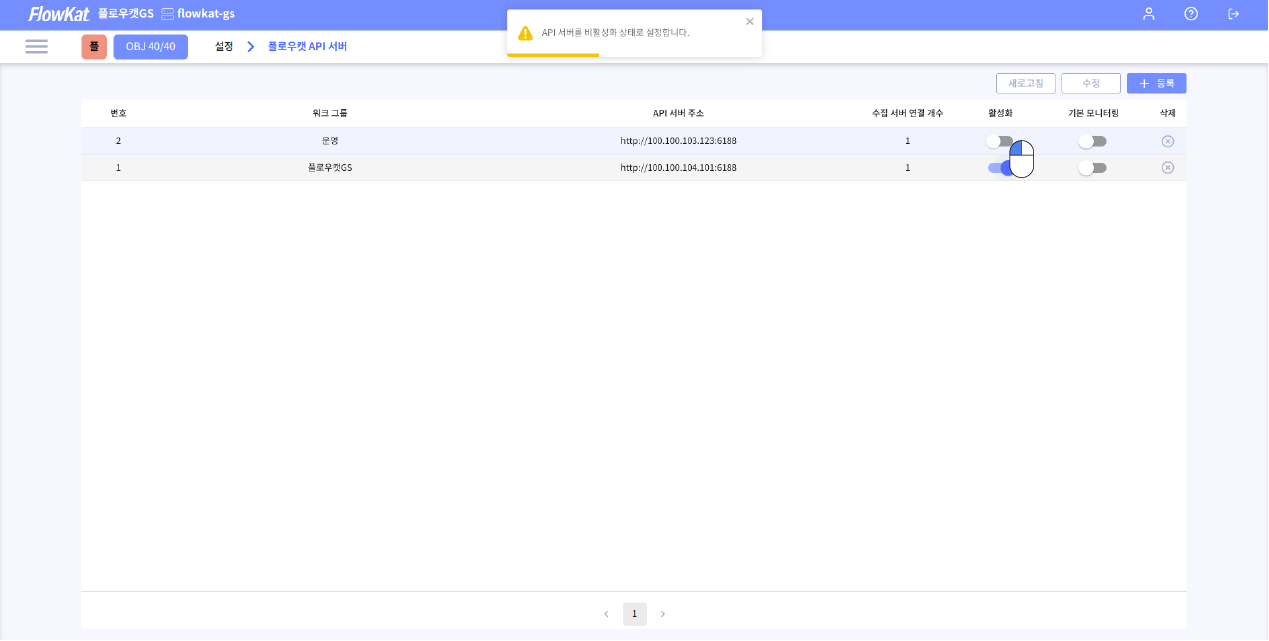Delete the 플로우캣GS API server row
The image size is (1269, 641).
click(x=1167, y=168)
